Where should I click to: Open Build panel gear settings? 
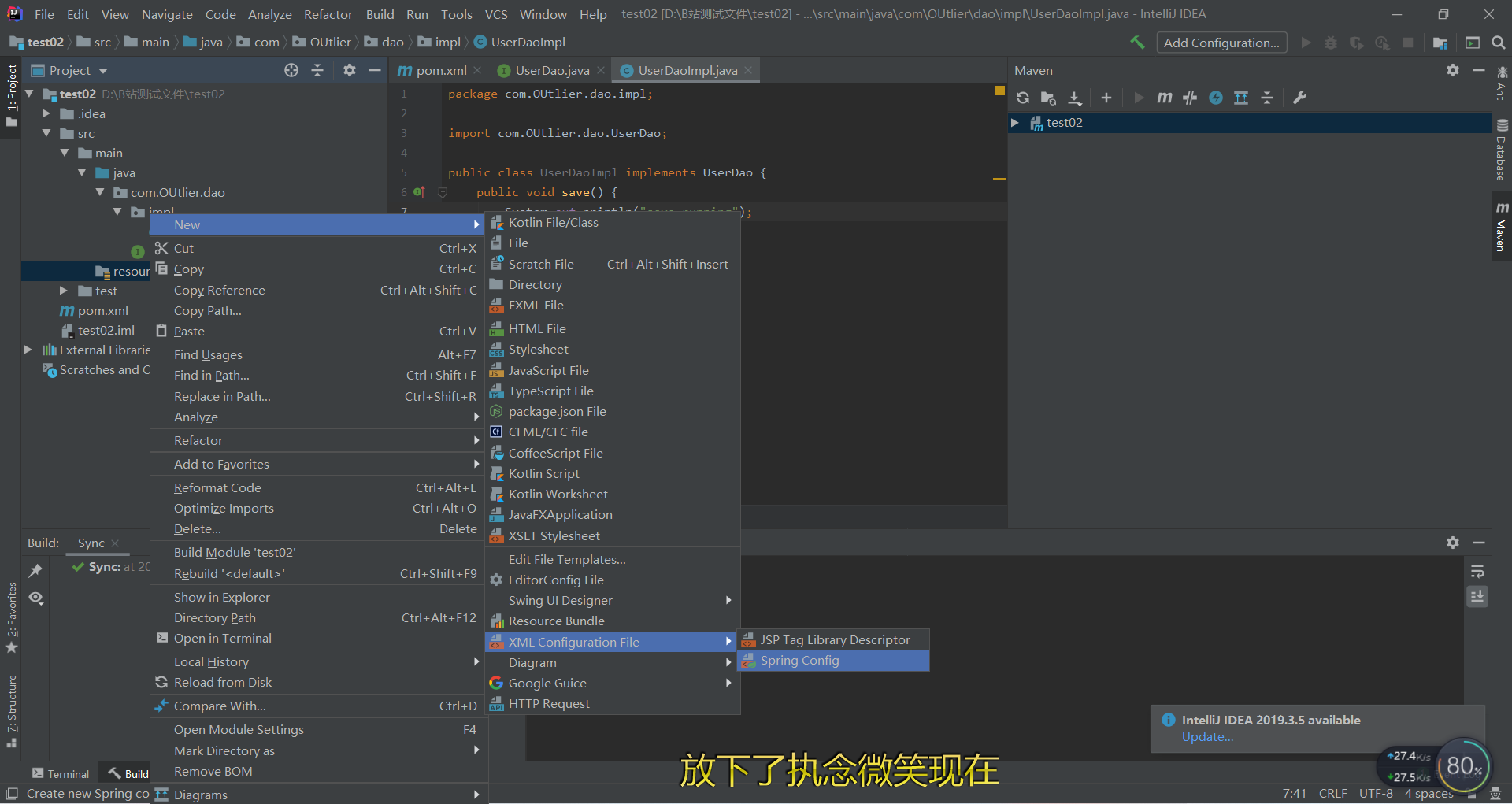tap(1453, 543)
